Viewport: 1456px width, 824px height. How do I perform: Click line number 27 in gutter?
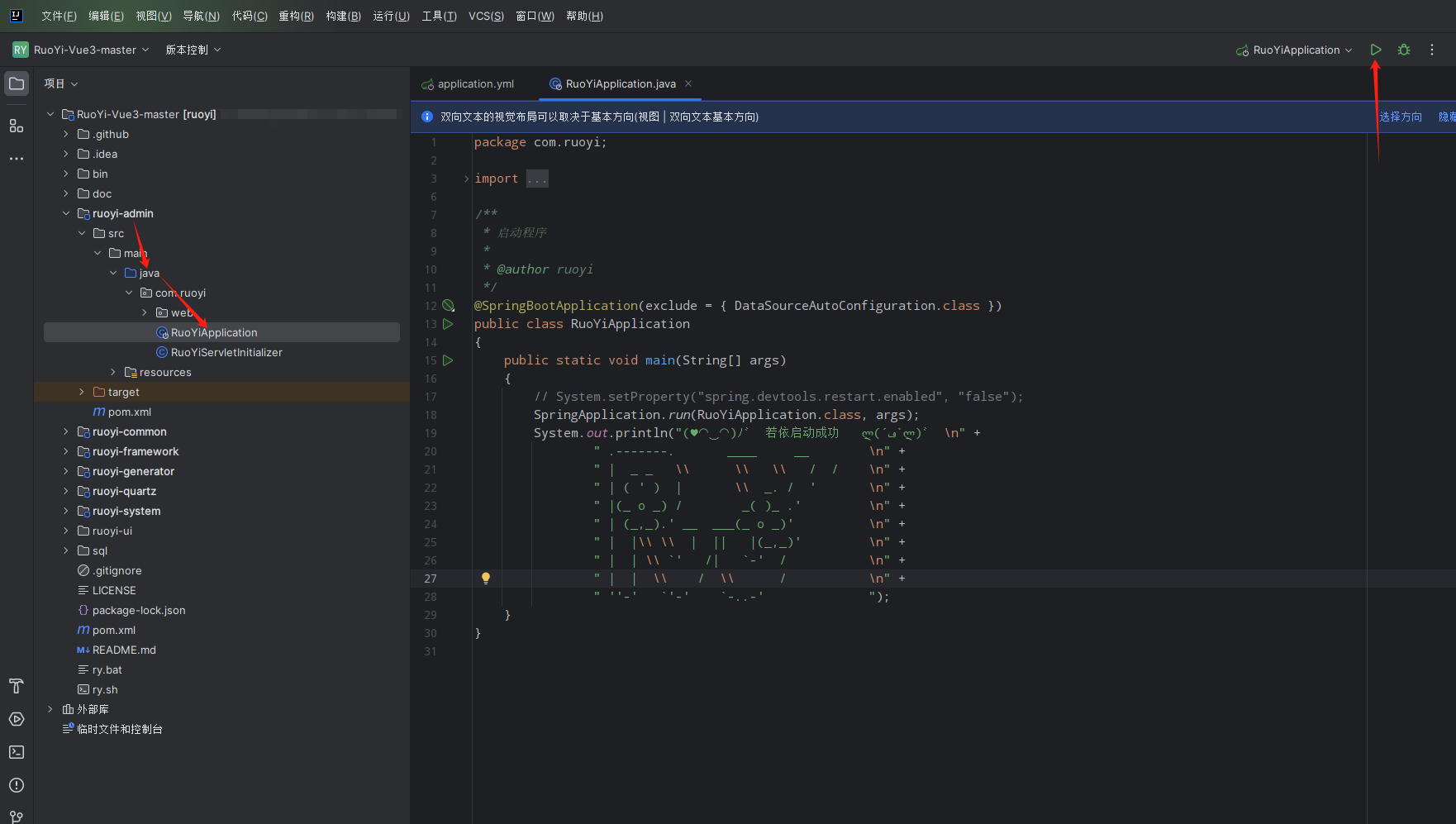(431, 579)
